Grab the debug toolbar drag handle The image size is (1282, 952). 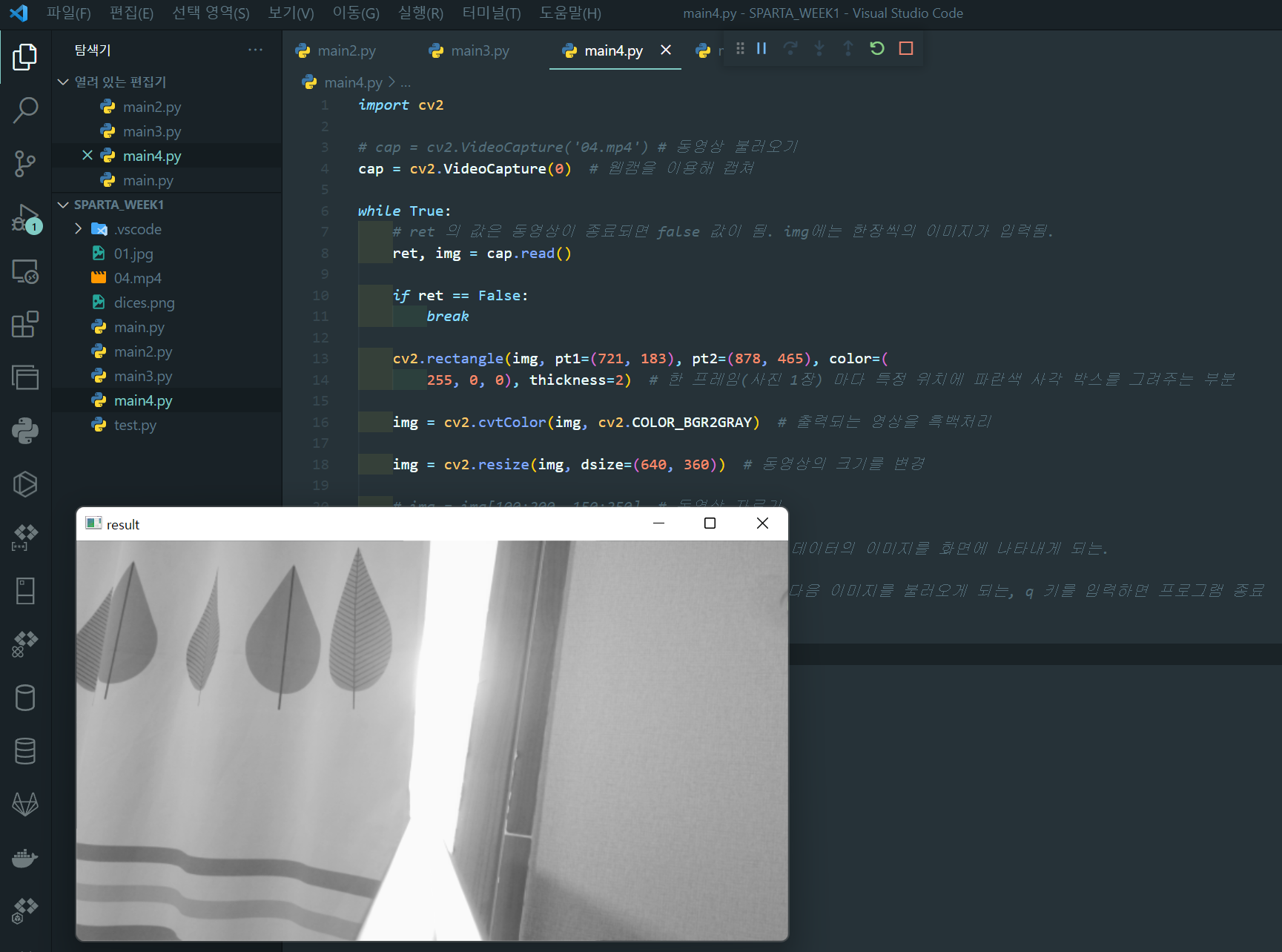[x=740, y=48]
